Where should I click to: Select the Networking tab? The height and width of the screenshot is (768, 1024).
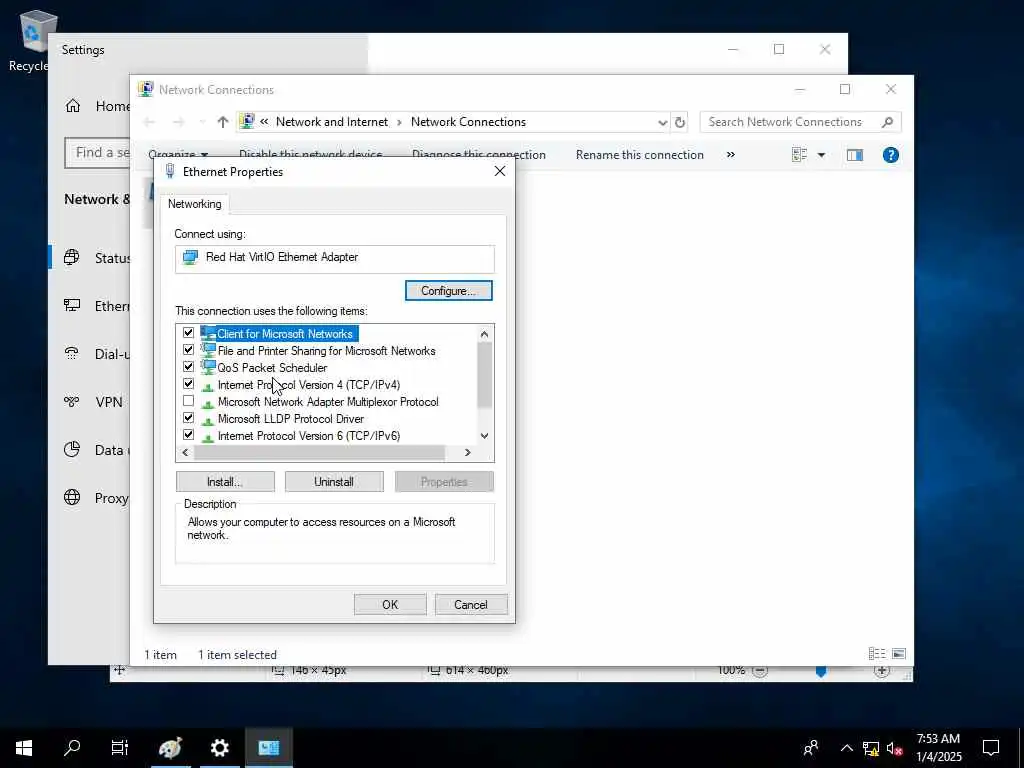[x=195, y=204]
